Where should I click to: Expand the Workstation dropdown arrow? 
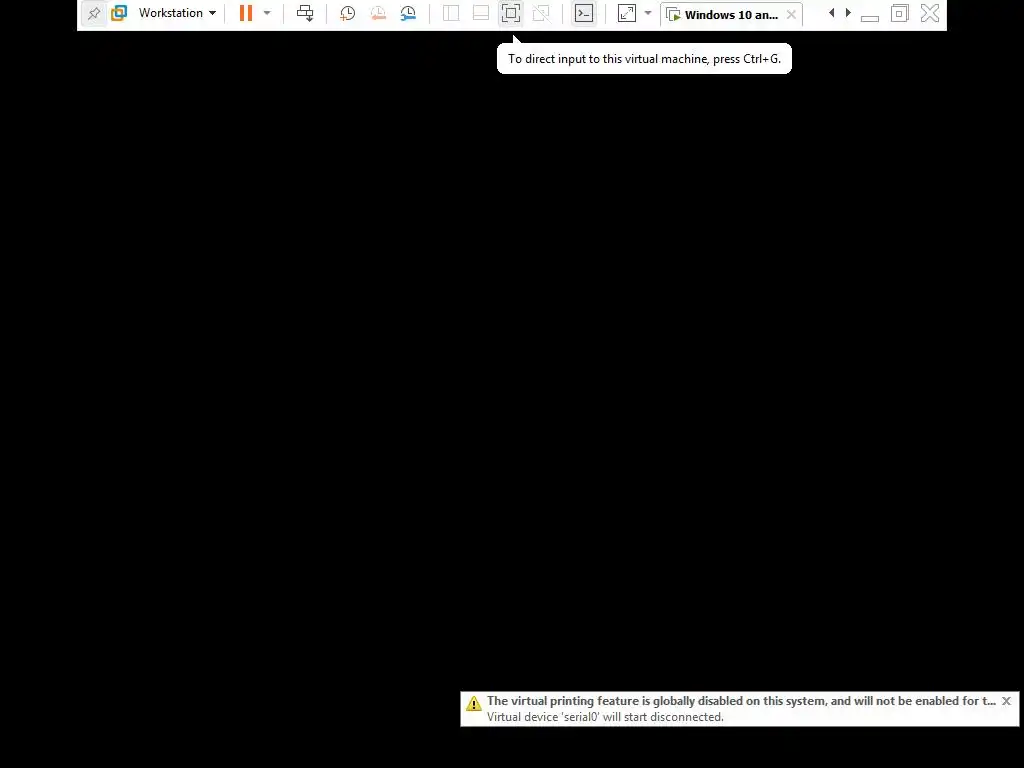coord(212,13)
